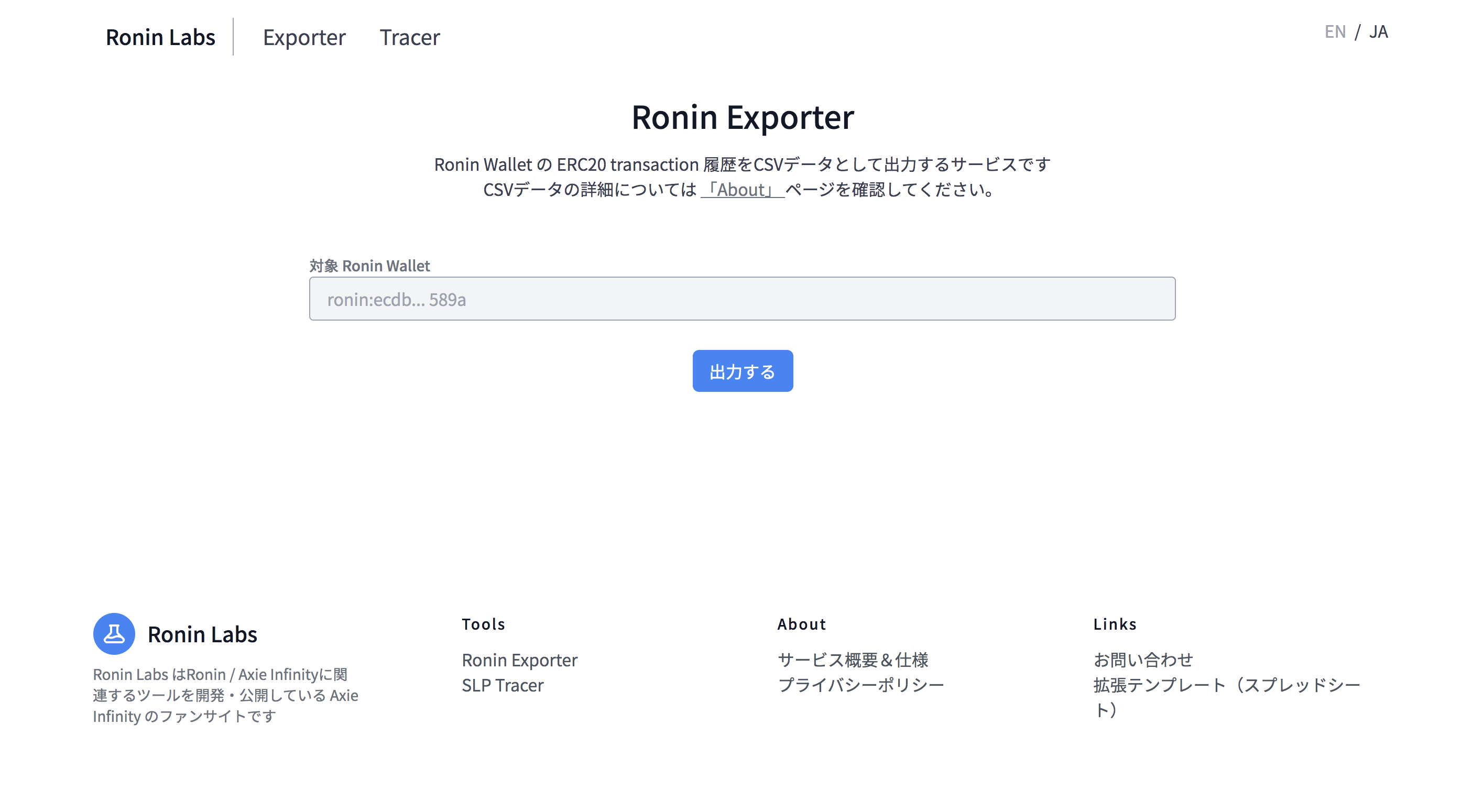Screen dimensions: 1483x812
Task: Follow the 「About」 page link
Action: click(x=742, y=189)
